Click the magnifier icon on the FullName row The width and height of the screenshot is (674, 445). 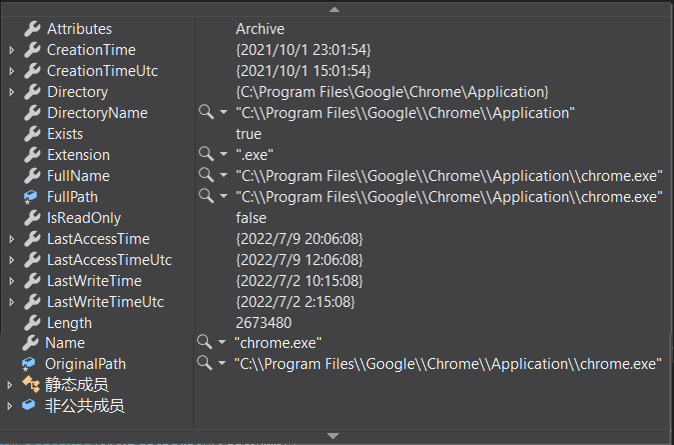pyautogui.click(x=205, y=176)
